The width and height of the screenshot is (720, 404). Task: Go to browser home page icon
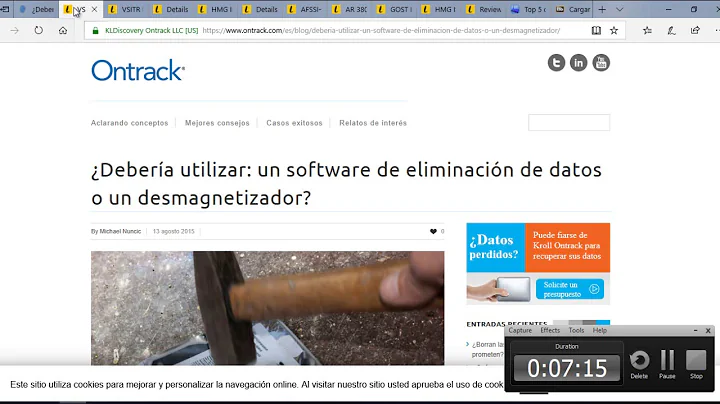pyautogui.click(x=63, y=30)
